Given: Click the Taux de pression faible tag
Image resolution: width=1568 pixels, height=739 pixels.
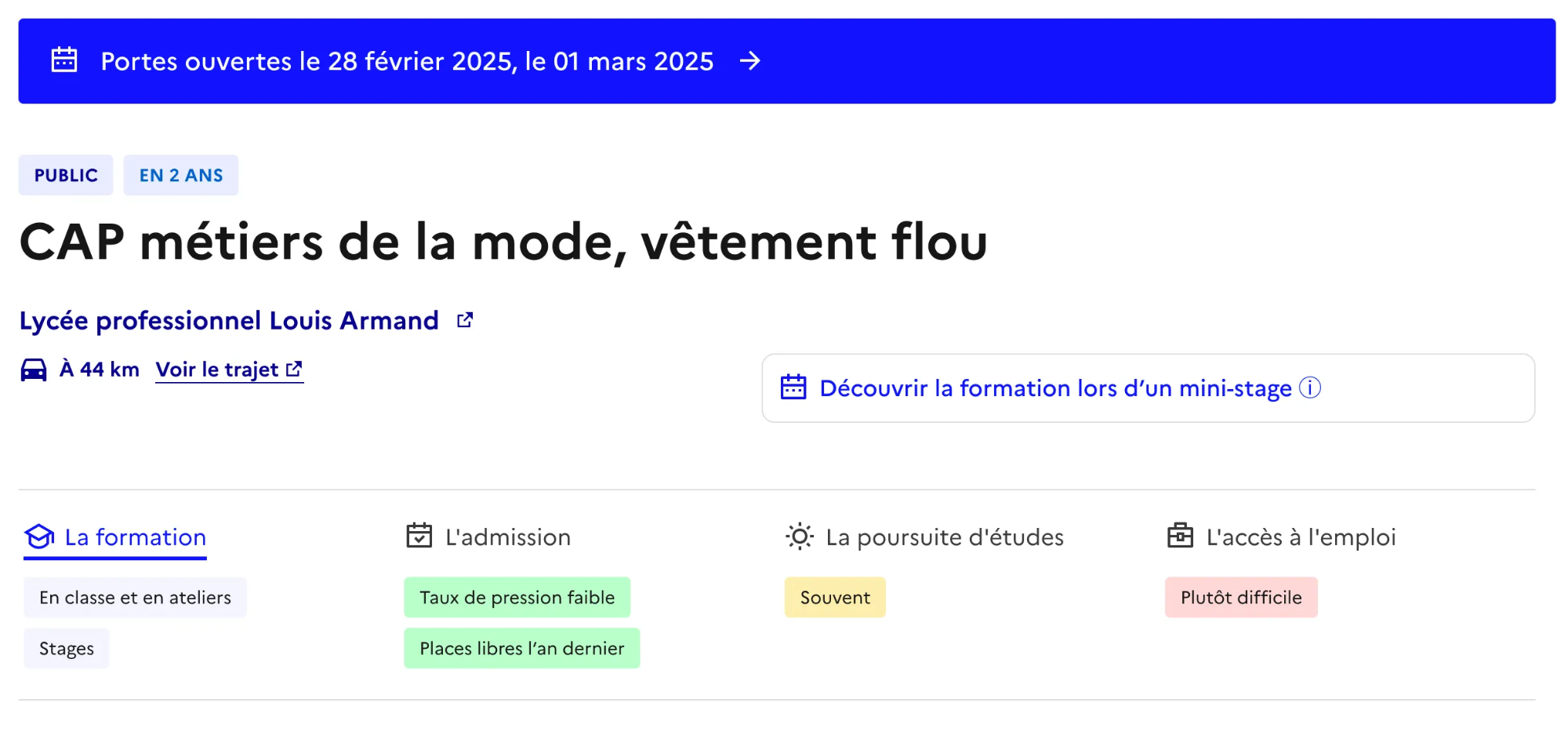Looking at the screenshot, I should [517, 597].
